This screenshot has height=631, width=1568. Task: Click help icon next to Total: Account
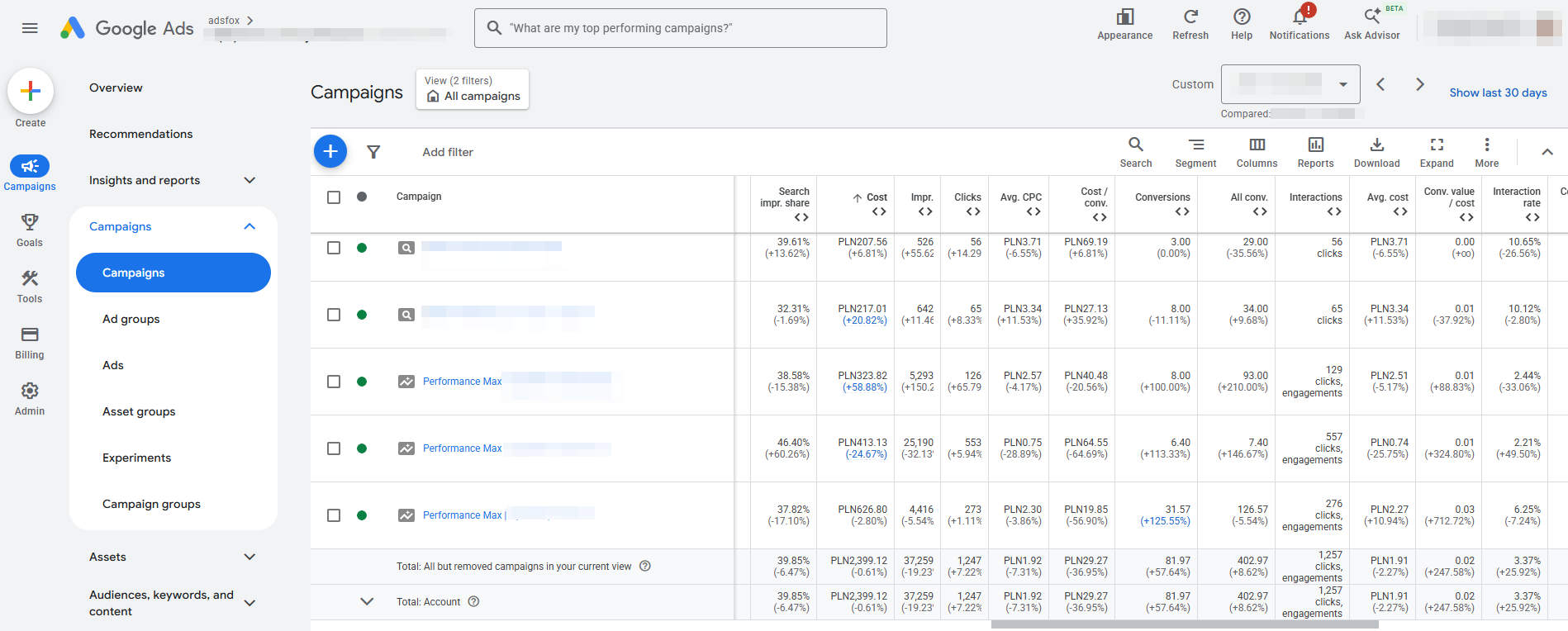point(473,601)
